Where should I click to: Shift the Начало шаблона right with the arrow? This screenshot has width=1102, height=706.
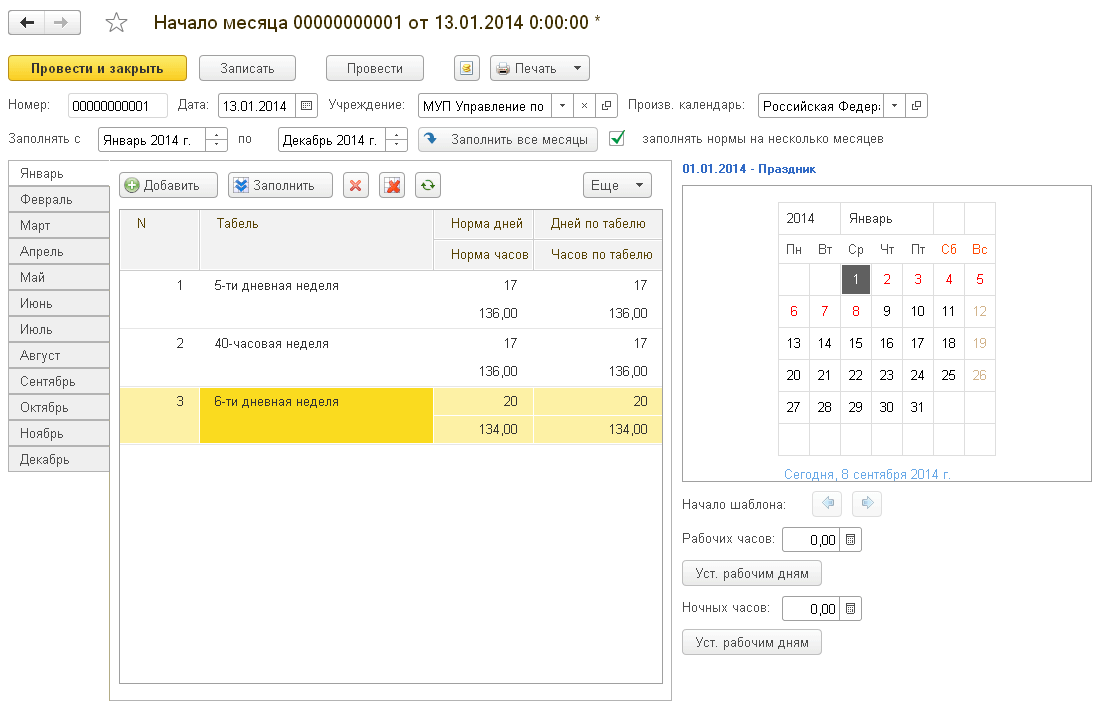coord(867,504)
